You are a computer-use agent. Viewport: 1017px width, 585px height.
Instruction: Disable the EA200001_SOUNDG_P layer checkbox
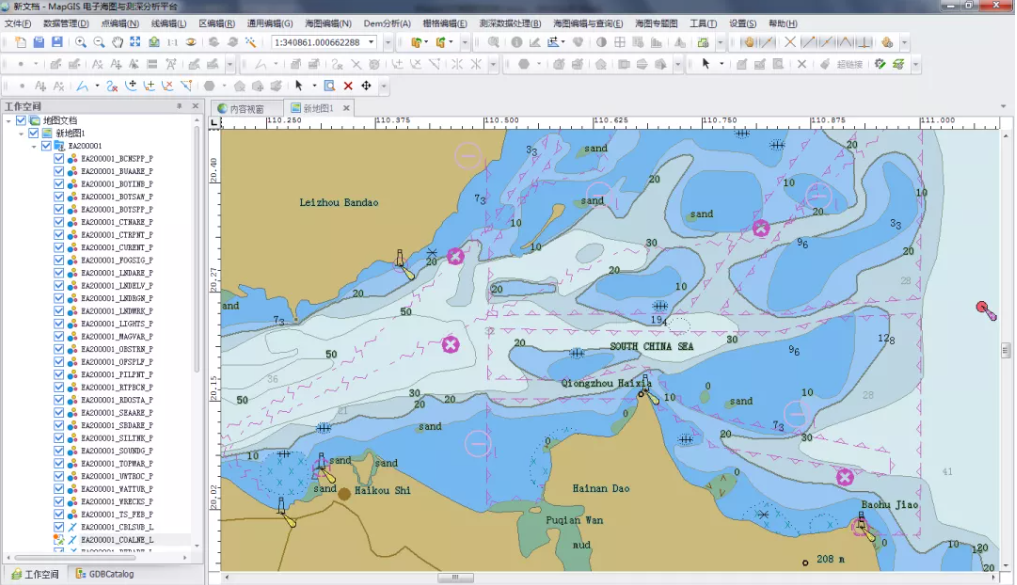pos(59,451)
